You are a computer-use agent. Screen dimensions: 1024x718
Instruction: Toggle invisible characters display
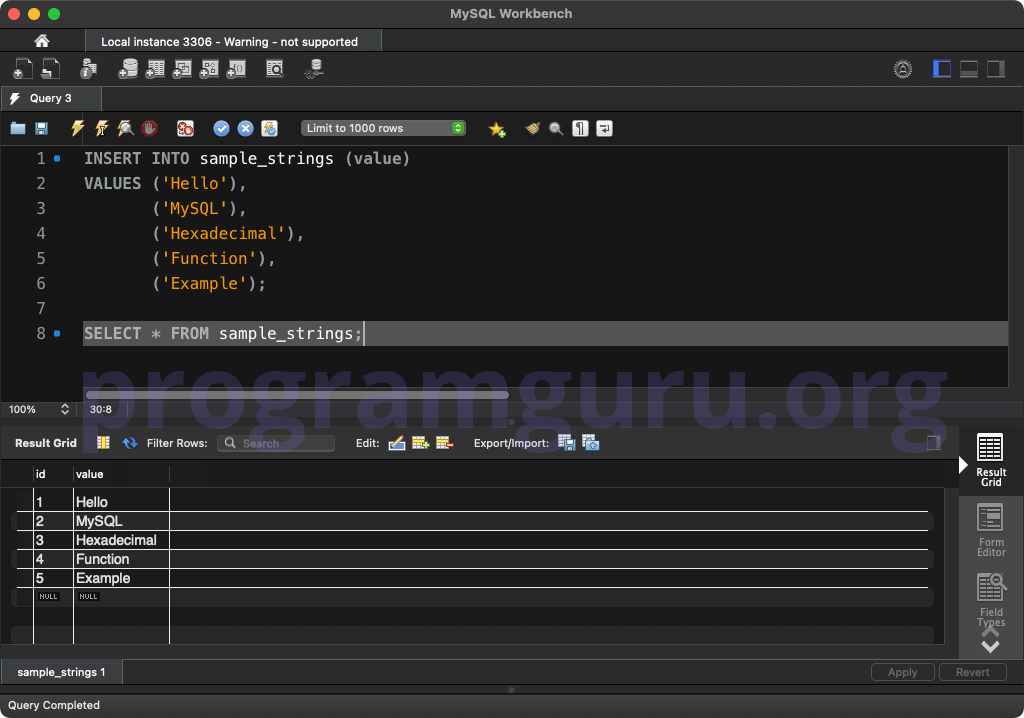click(580, 128)
